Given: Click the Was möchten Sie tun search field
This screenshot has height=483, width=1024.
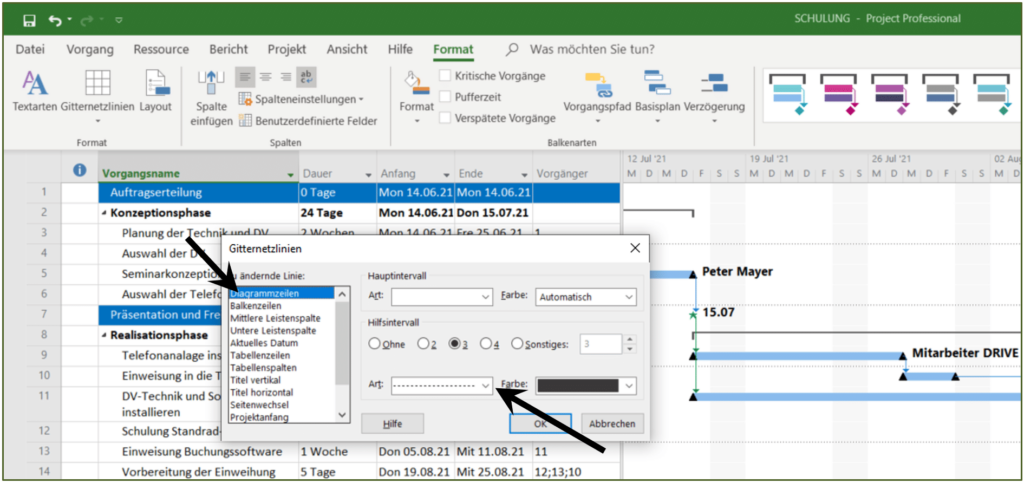Looking at the screenshot, I should 592,50.
